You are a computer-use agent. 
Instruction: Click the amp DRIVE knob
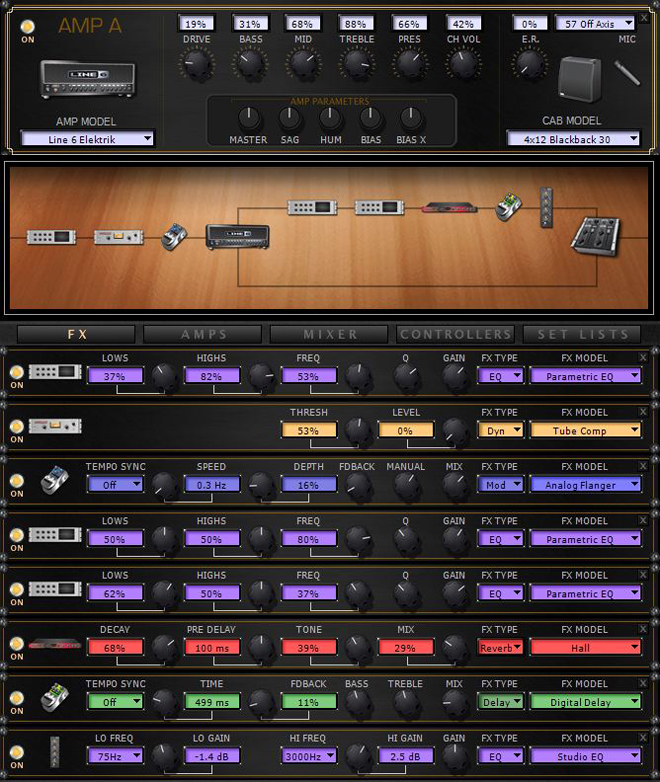196,64
